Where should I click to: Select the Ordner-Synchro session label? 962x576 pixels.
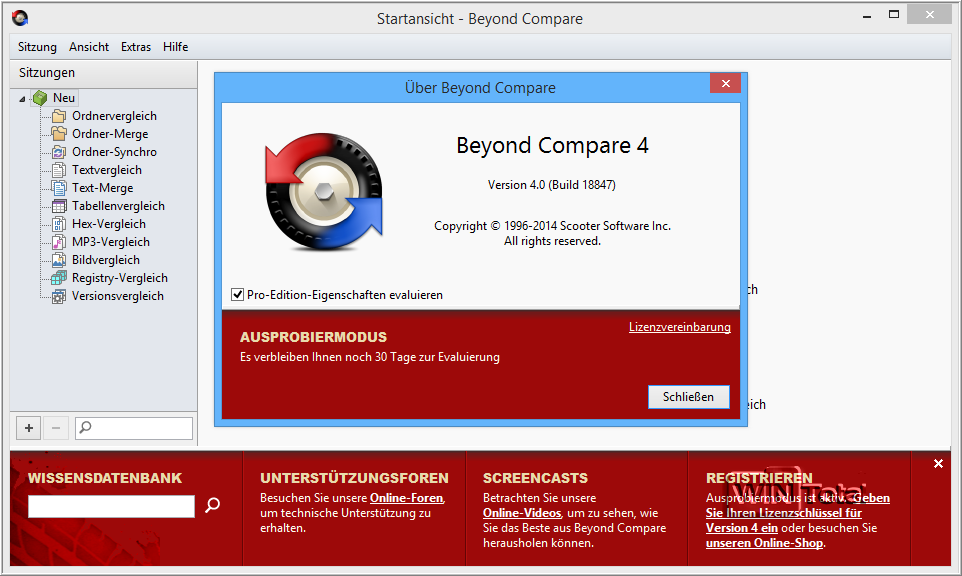[114, 152]
